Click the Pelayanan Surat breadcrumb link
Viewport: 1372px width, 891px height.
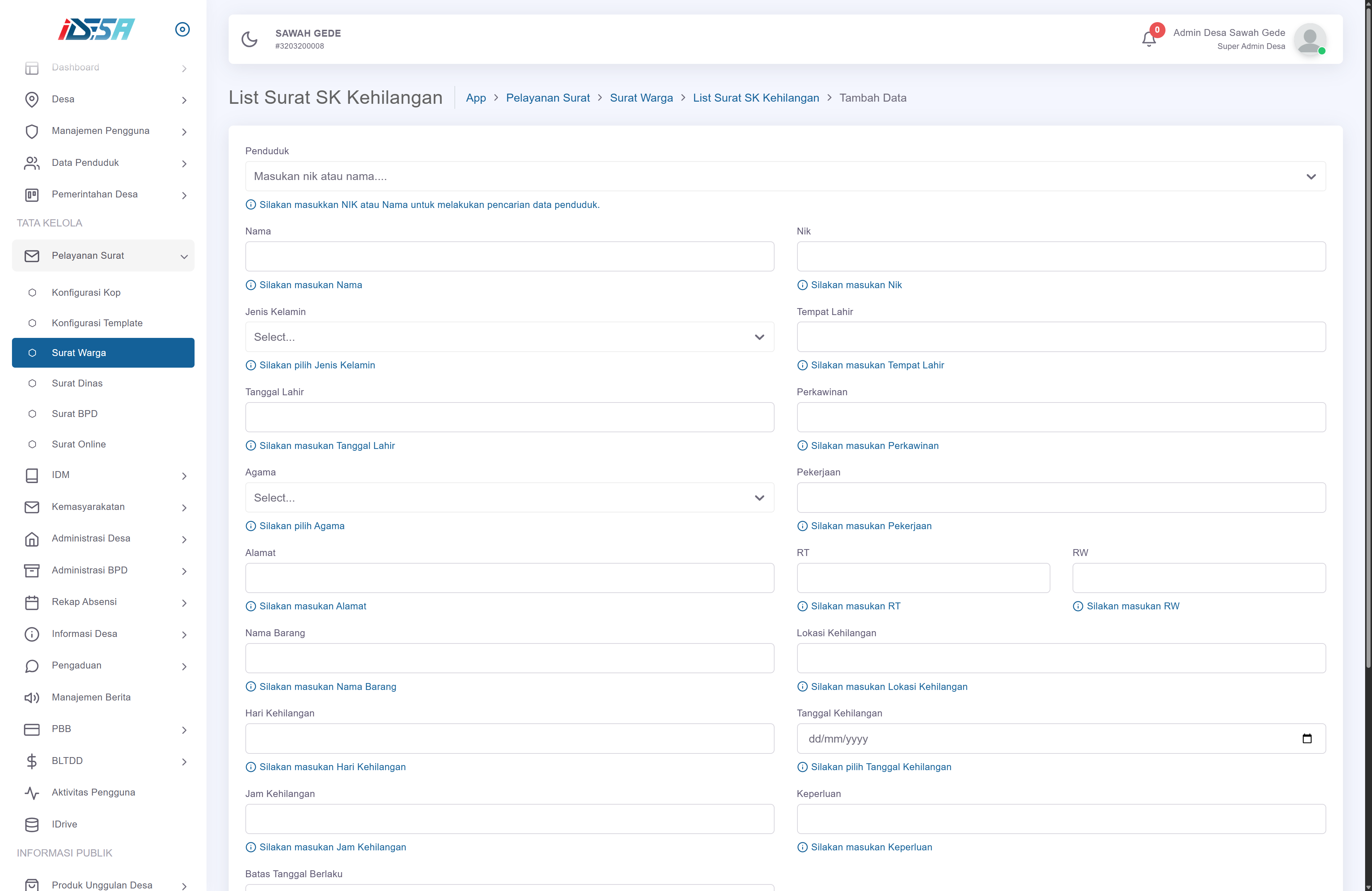[x=548, y=97]
